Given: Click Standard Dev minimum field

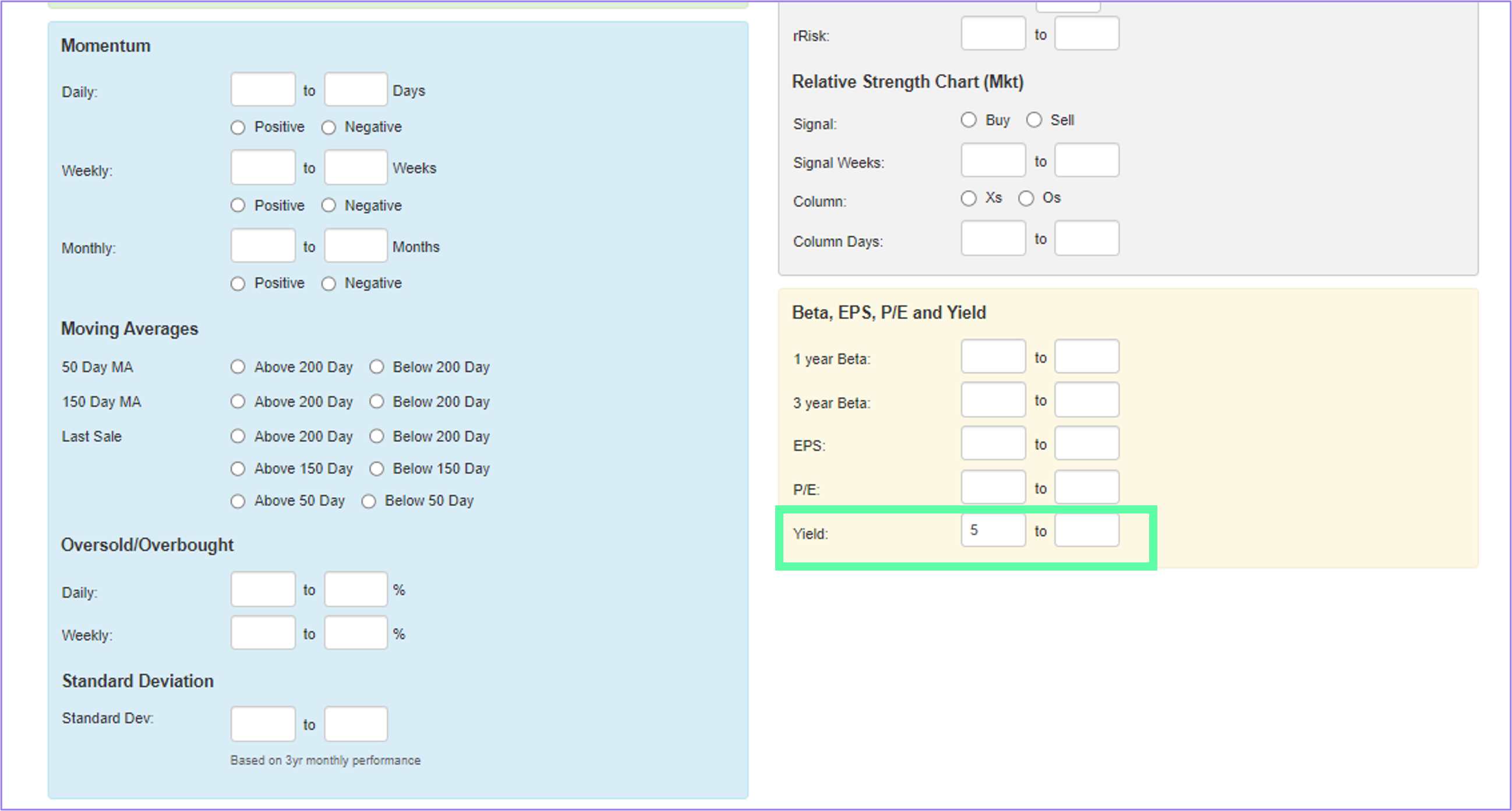Looking at the screenshot, I should pyautogui.click(x=263, y=724).
